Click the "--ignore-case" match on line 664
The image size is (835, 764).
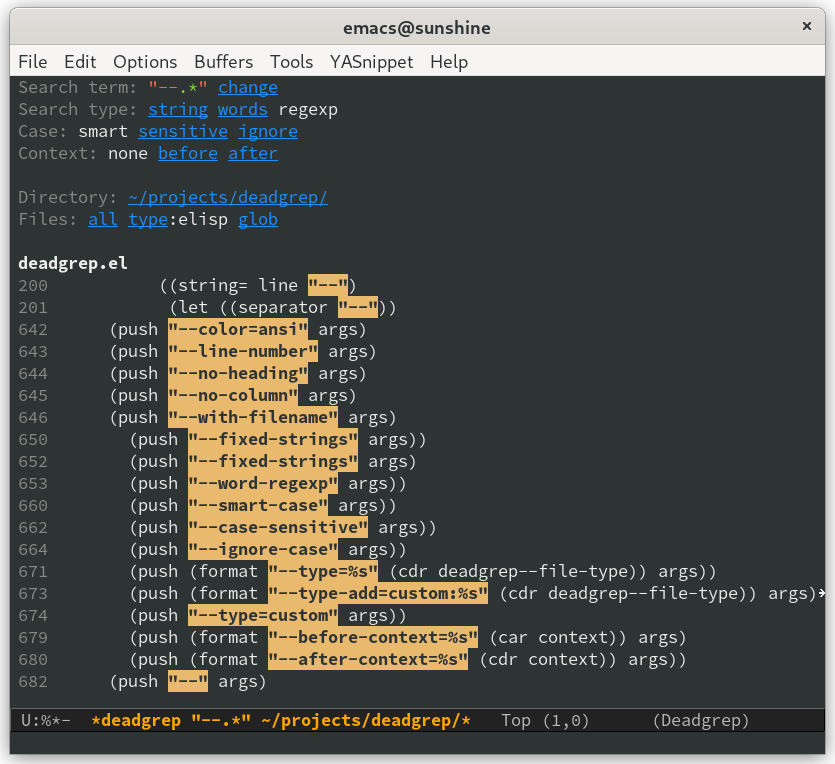[x=263, y=549]
